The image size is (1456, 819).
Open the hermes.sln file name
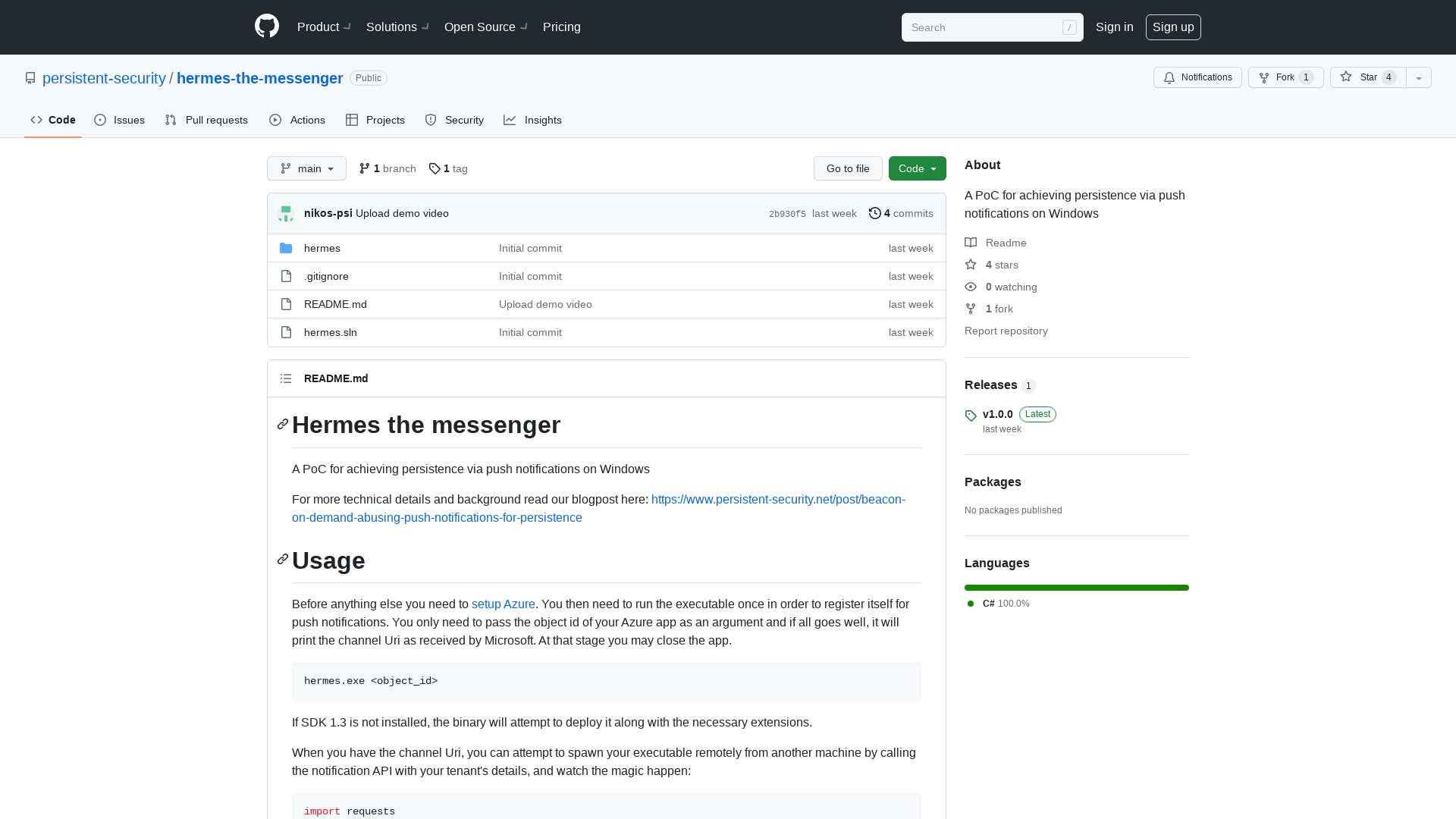[331, 332]
